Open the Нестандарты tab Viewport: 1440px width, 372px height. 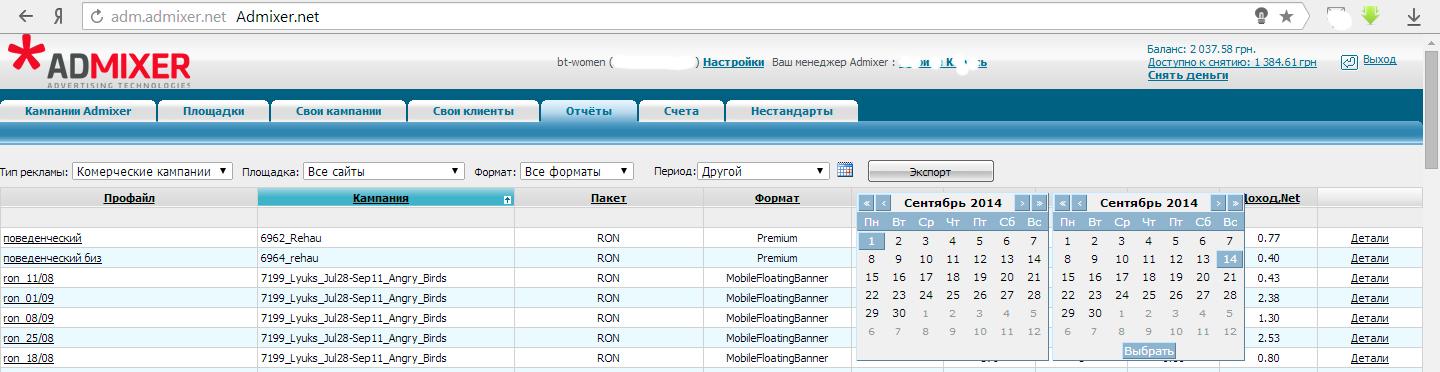tap(791, 111)
